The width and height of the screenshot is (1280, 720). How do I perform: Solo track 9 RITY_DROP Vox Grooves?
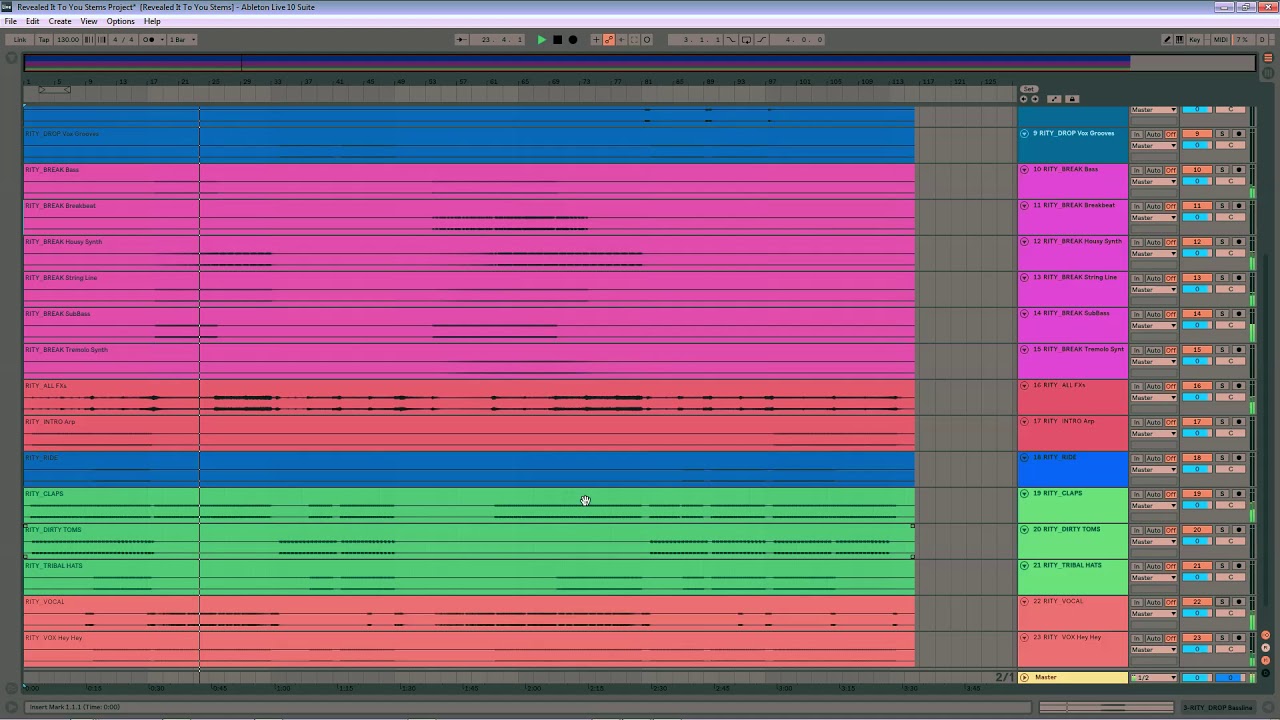click(x=1221, y=134)
